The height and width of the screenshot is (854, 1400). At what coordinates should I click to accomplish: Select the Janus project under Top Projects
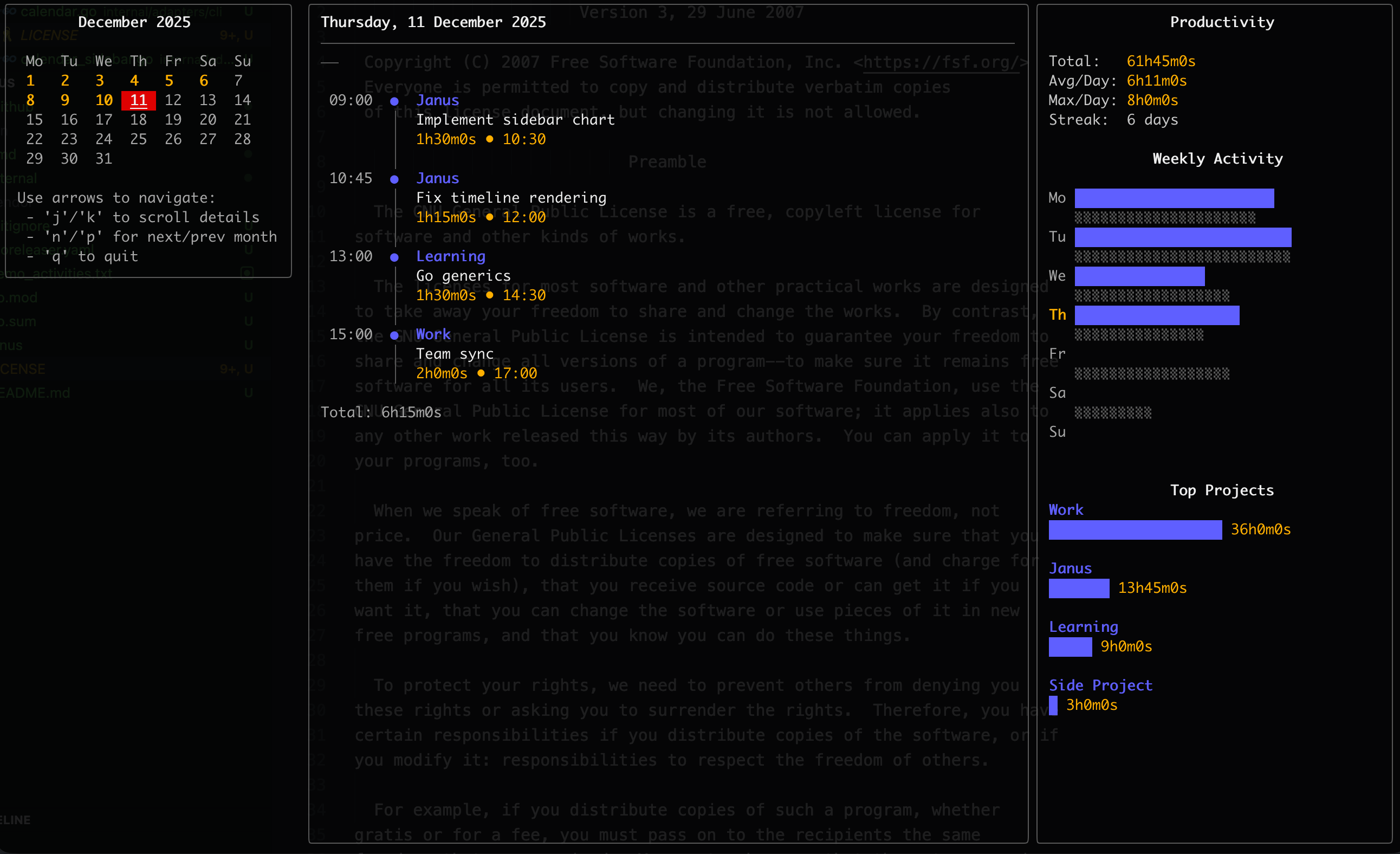pyautogui.click(x=1070, y=568)
